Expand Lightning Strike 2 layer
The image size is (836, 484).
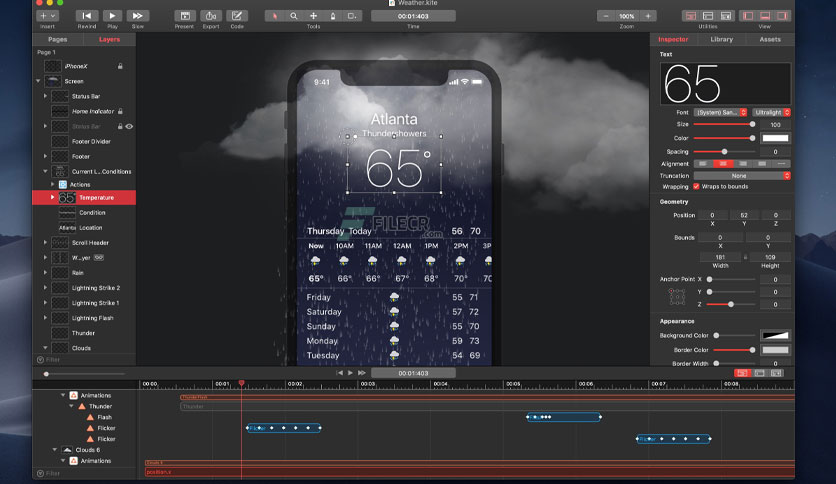click(45, 288)
